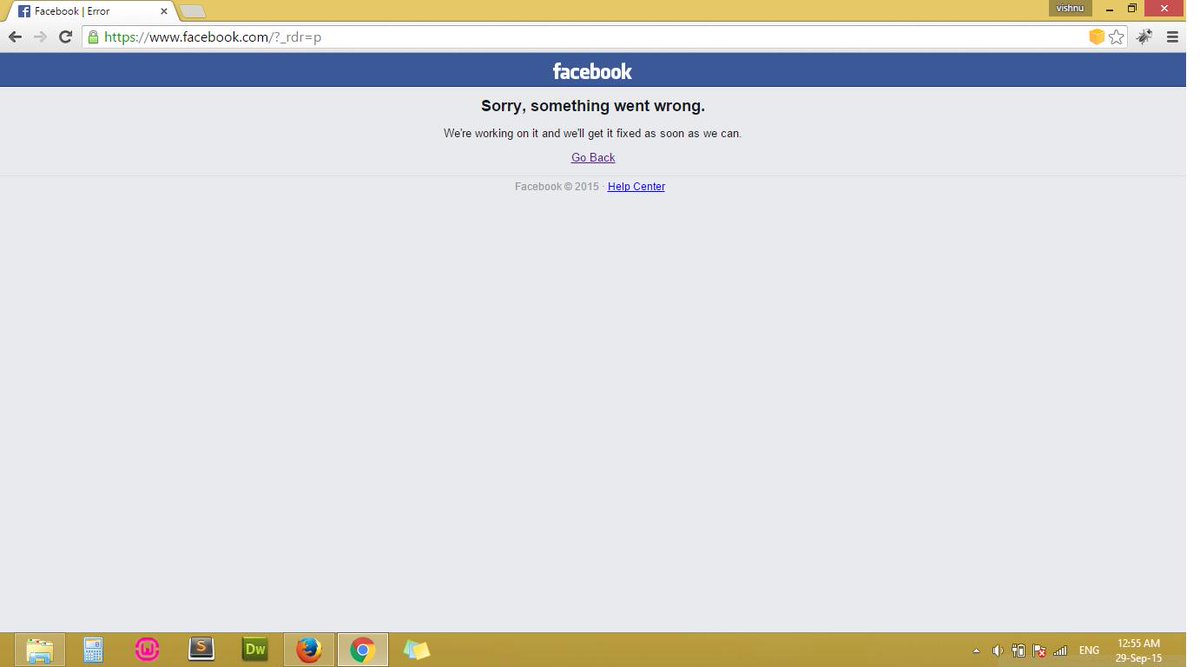1200x667 pixels.
Task: Open a new tab
Action: (x=192, y=11)
